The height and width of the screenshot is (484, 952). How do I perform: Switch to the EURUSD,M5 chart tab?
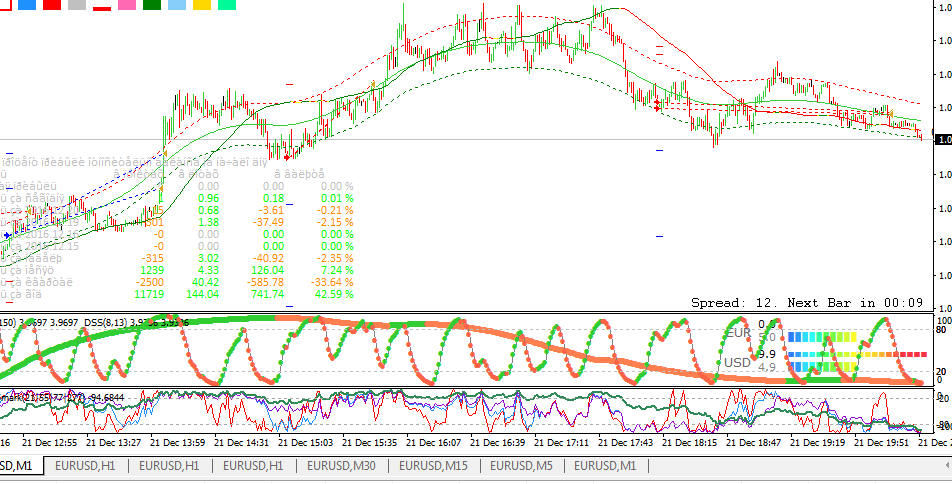pyautogui.click(x=521, y=466)
